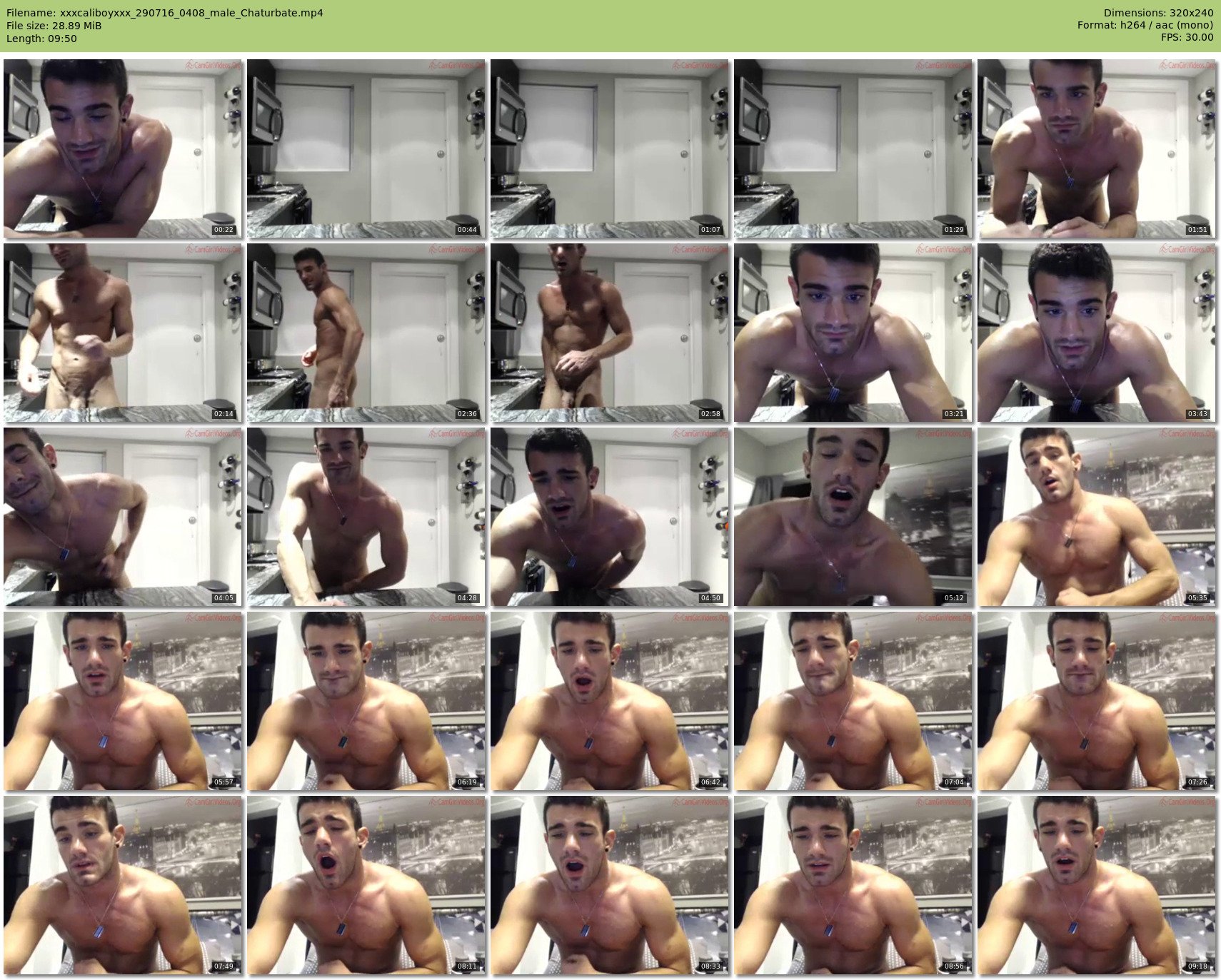Click the "Format: h264 / aac (mono)" text

1145,26
